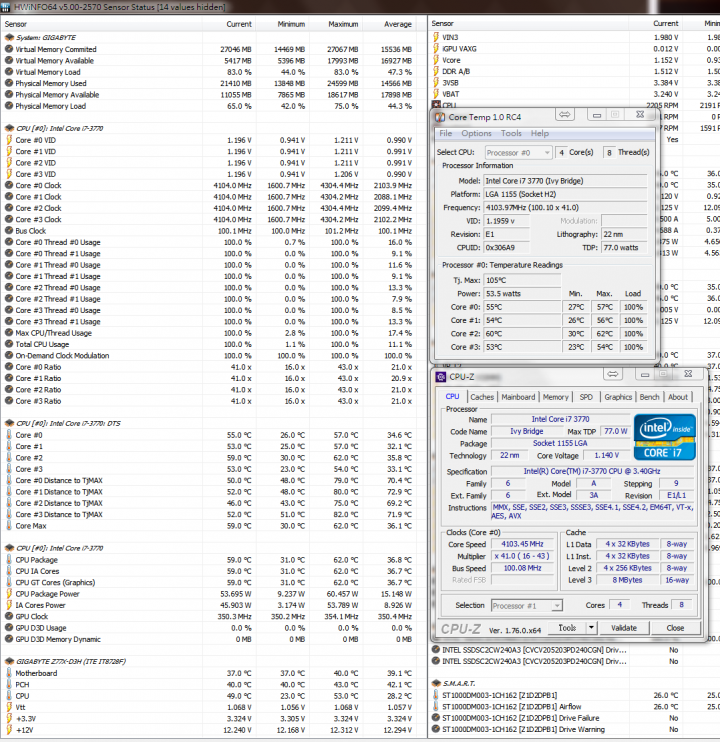Click the CPU-Z double-arrow title button
The image size is (720, 742).
pyautogui.click(x=613, y=374)
